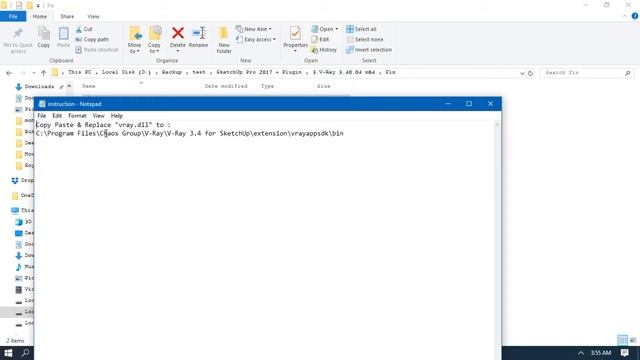
Task: Open Properties from the ribbon
Action: coord(295,39)
